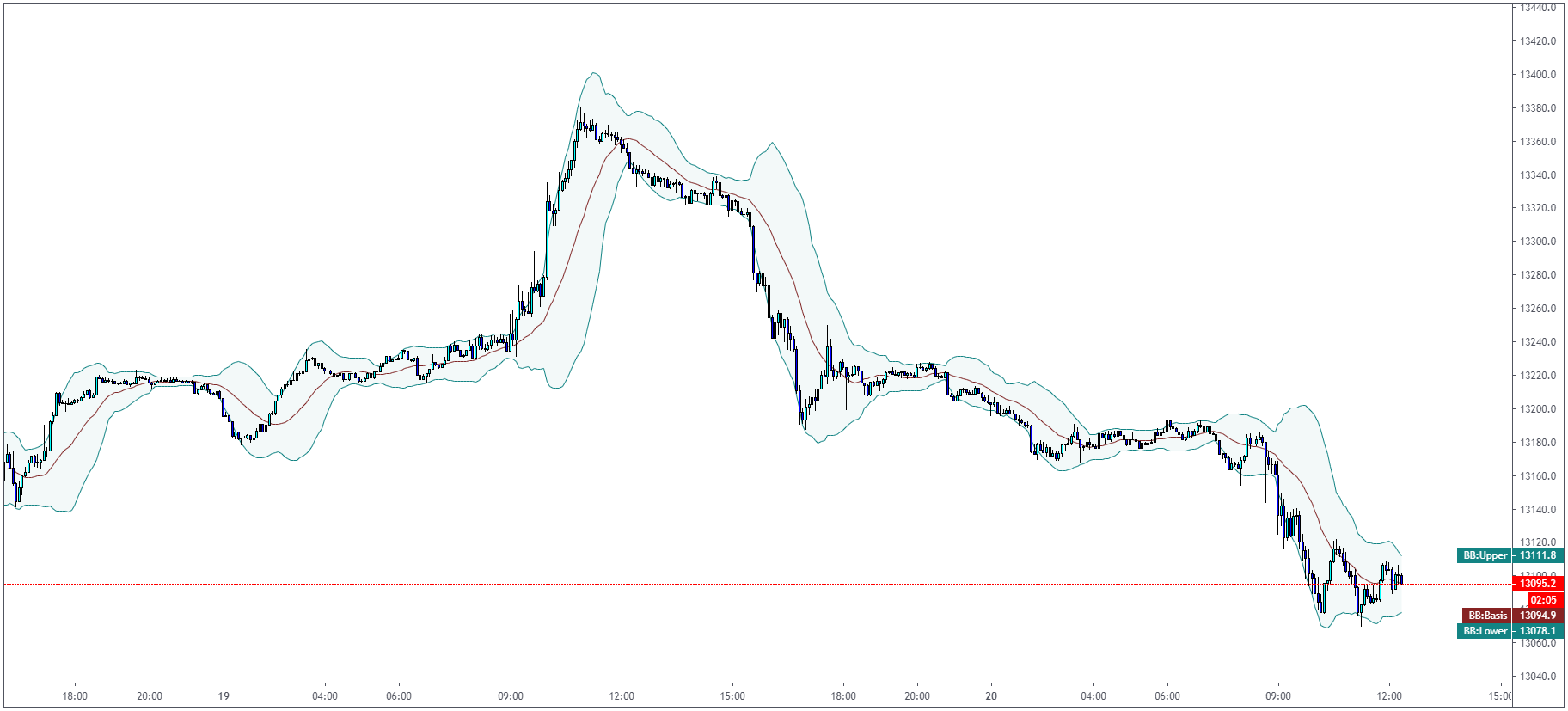Click the BB:Basis indicator label
The height and width of the screenshot is (711, 1568).
click(1487, 616)
